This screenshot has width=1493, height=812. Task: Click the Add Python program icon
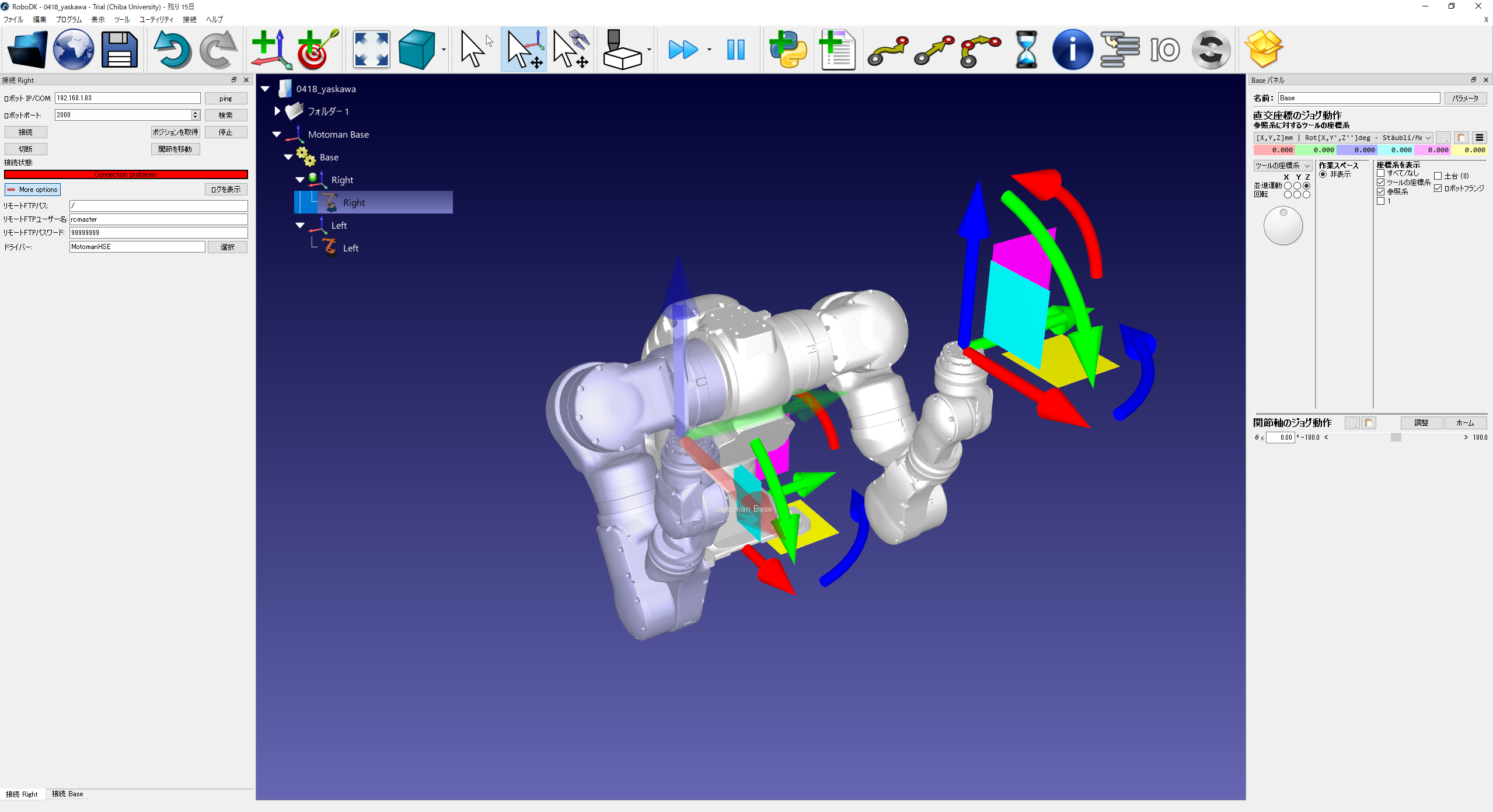click(787, 50)
